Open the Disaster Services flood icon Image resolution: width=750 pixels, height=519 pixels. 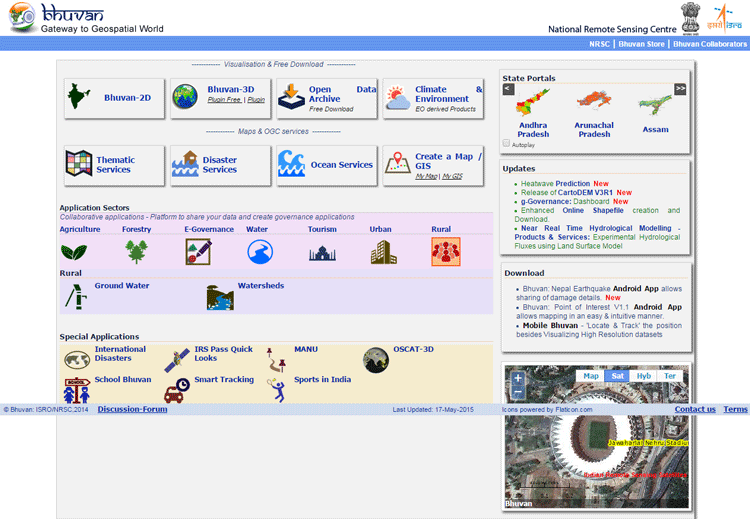click(x=185, y=164)
